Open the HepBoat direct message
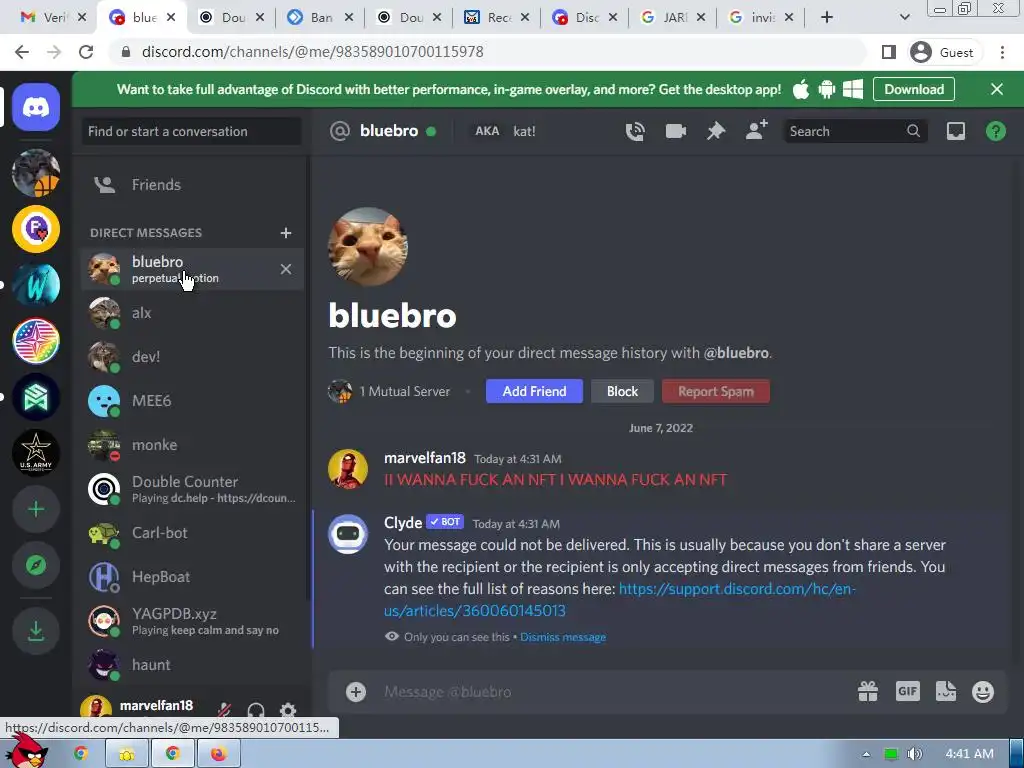This screenshot has width=1024, height=768. [193, 577]
